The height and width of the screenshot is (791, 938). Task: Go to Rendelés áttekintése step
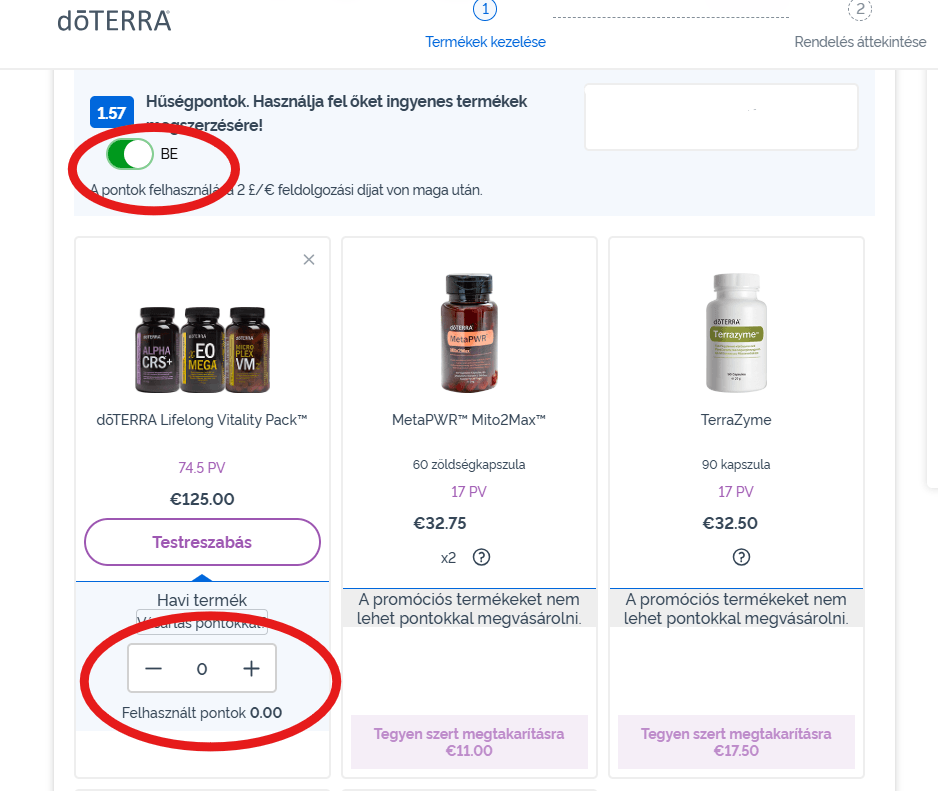tap(862, 42)
